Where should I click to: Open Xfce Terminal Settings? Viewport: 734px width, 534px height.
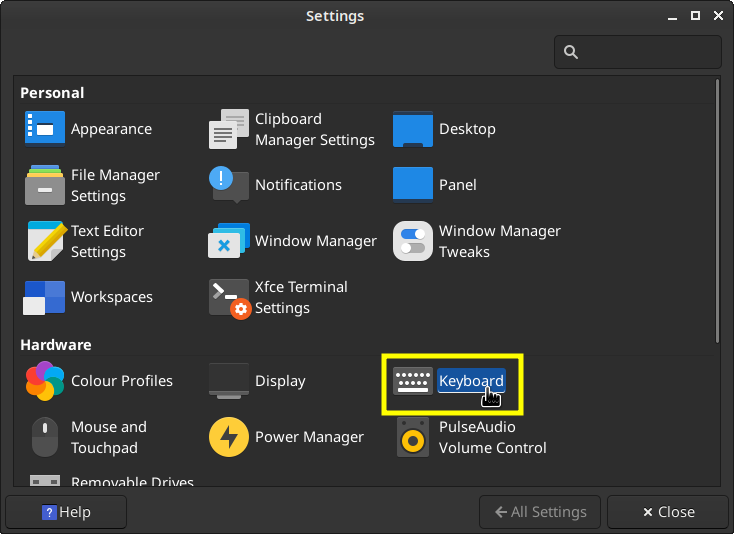point(229,297)
